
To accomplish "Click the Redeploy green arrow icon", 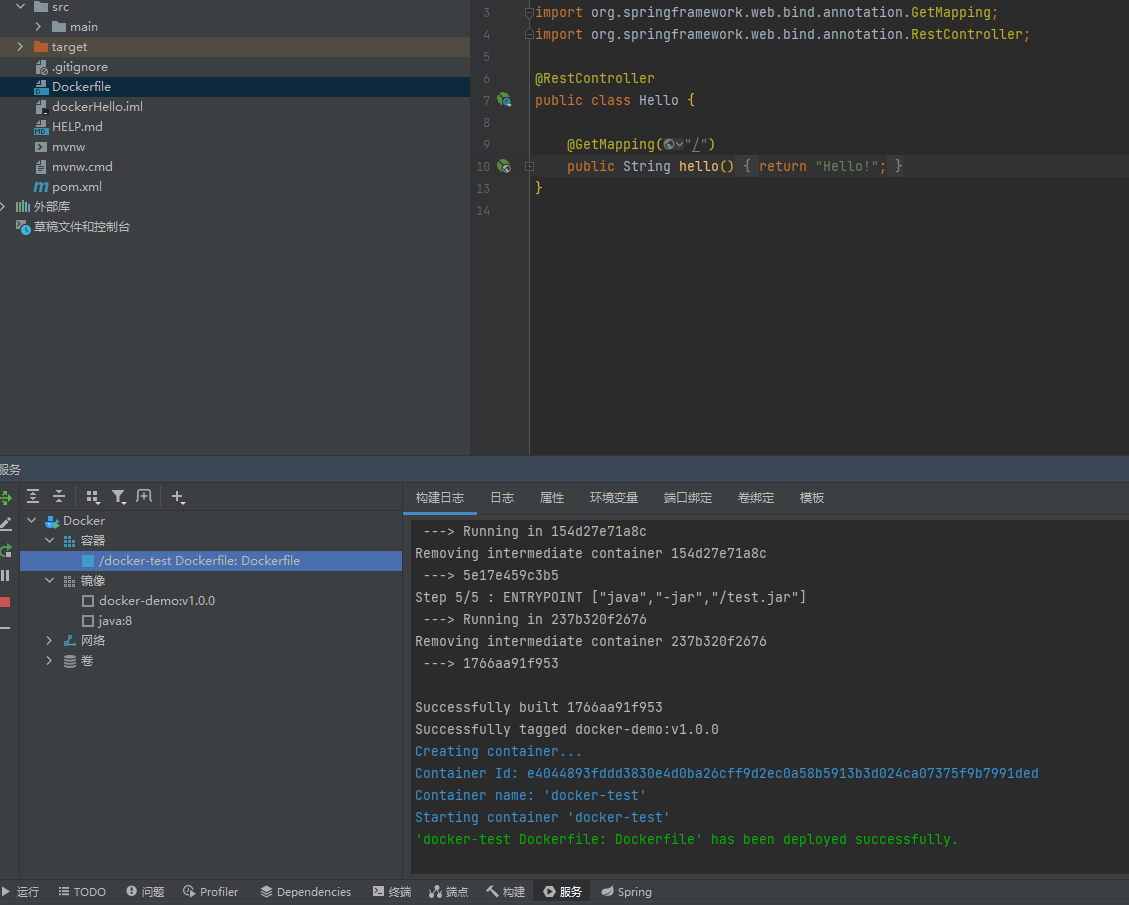I will coord(6,551).
